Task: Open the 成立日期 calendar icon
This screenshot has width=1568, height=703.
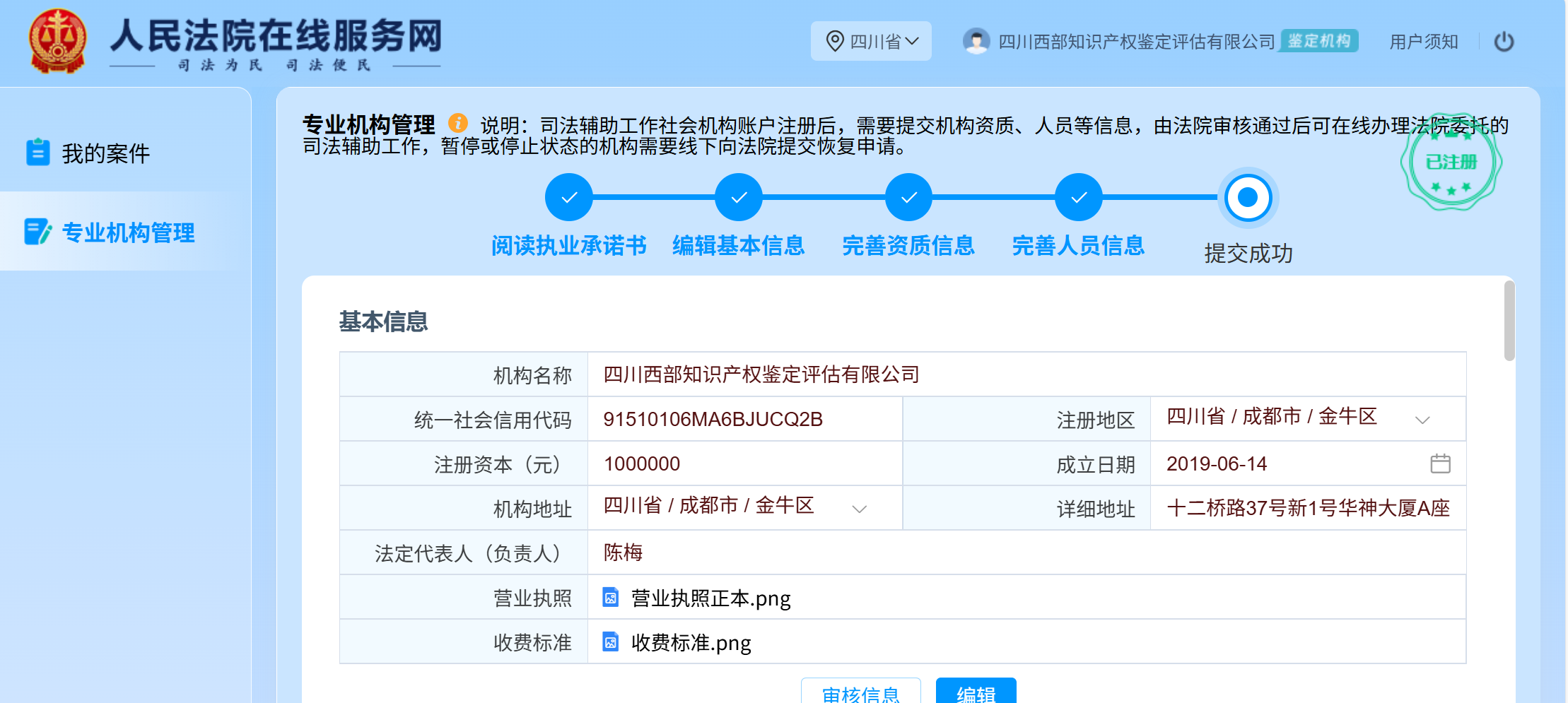Action: [1440, 463]
